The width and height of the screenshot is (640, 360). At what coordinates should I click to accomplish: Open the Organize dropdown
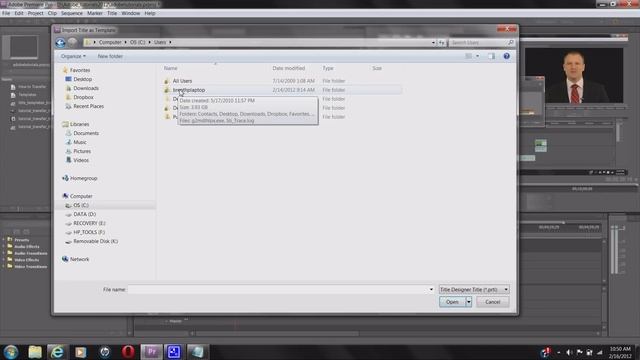point(73,56)
